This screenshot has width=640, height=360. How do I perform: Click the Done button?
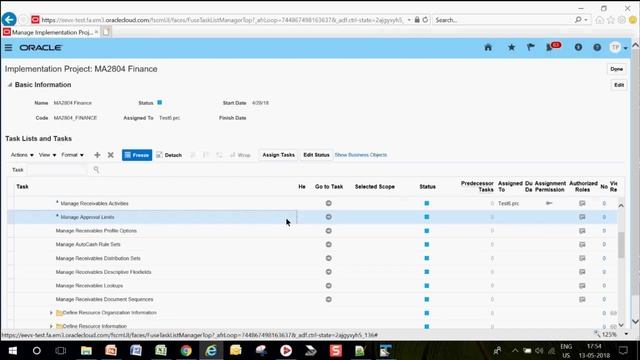click(x=616, y=69)
